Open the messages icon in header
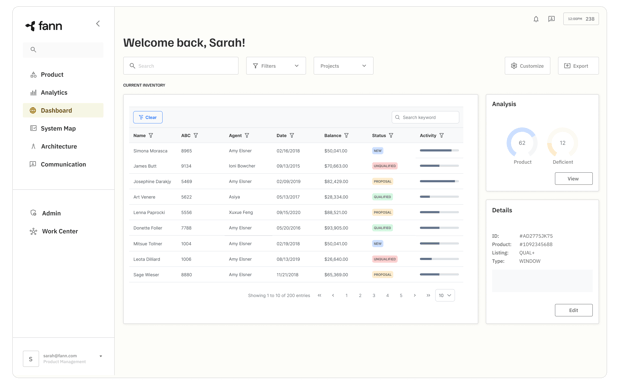The height and width of the screenshot is (385, 620). [x=551, y=19]
